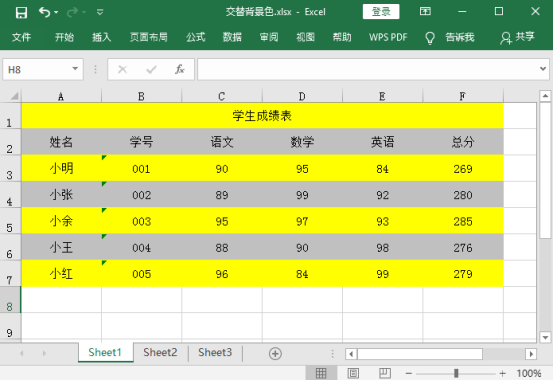Click the New Sheet plus icon
The width and height of the screenshot is (554, 380).
[275, 354]
